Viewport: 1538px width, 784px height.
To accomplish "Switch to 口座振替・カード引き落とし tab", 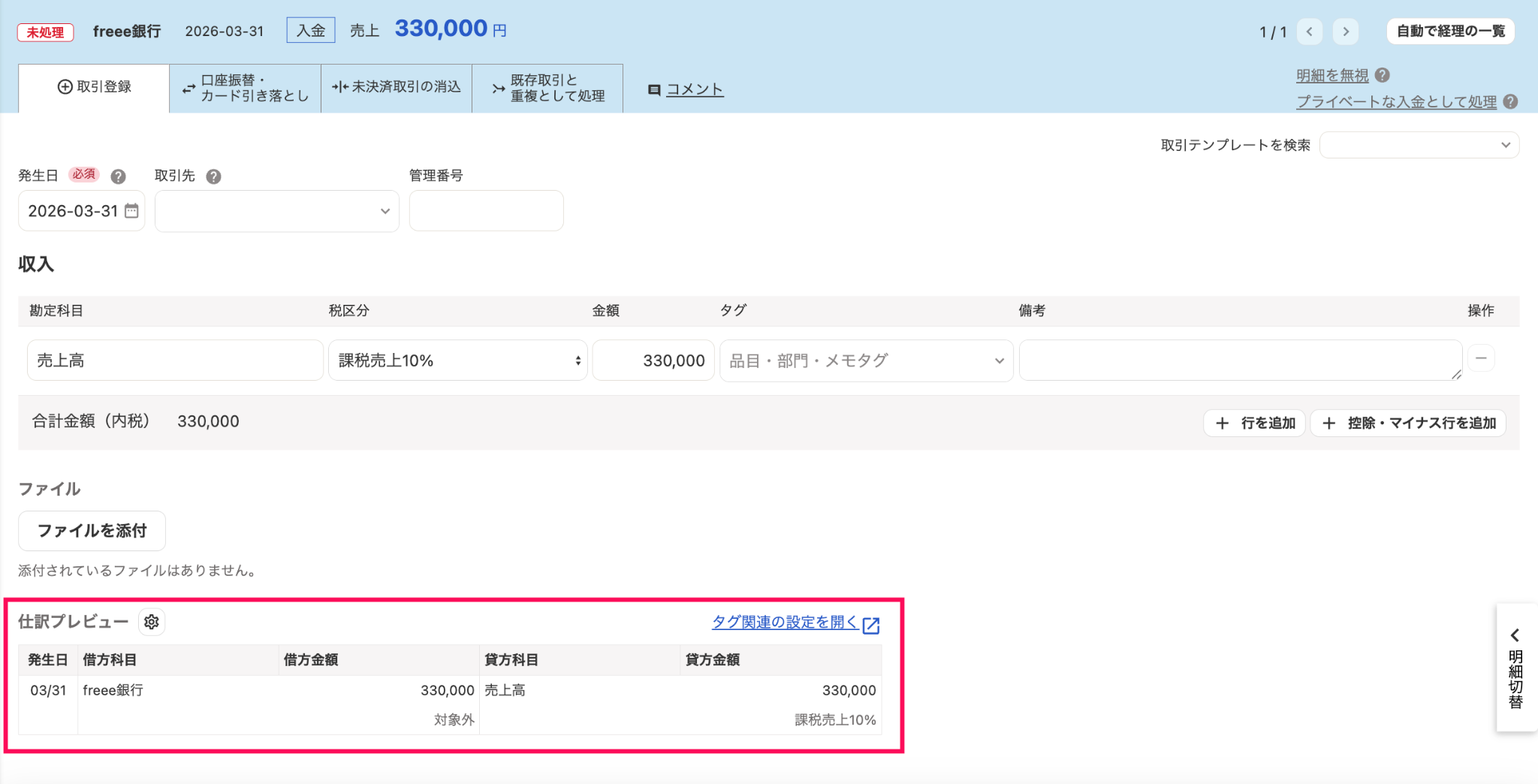I will tap(246, 88).
